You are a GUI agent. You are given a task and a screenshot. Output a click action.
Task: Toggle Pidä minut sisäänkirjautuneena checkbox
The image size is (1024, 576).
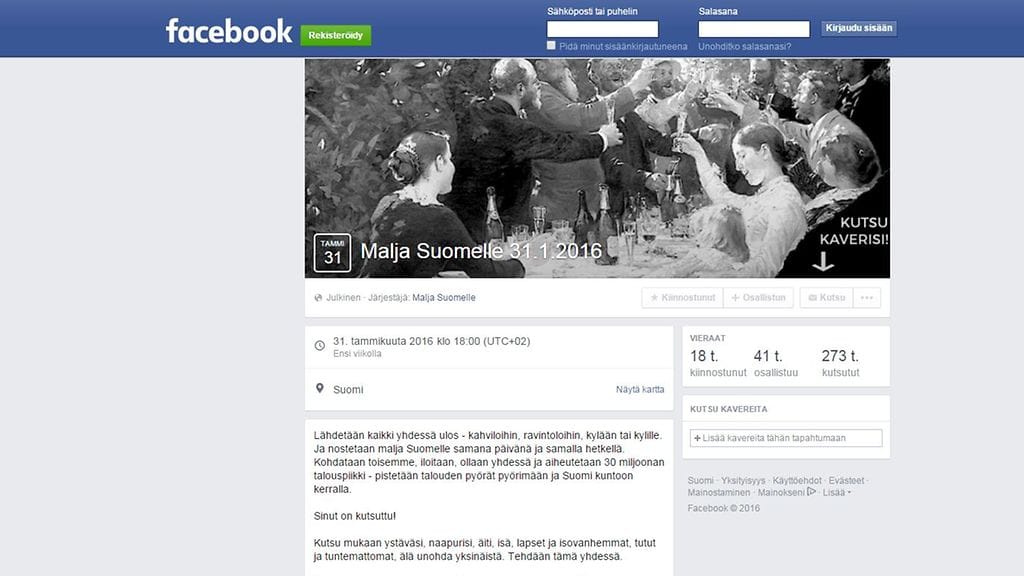point(551,46)
